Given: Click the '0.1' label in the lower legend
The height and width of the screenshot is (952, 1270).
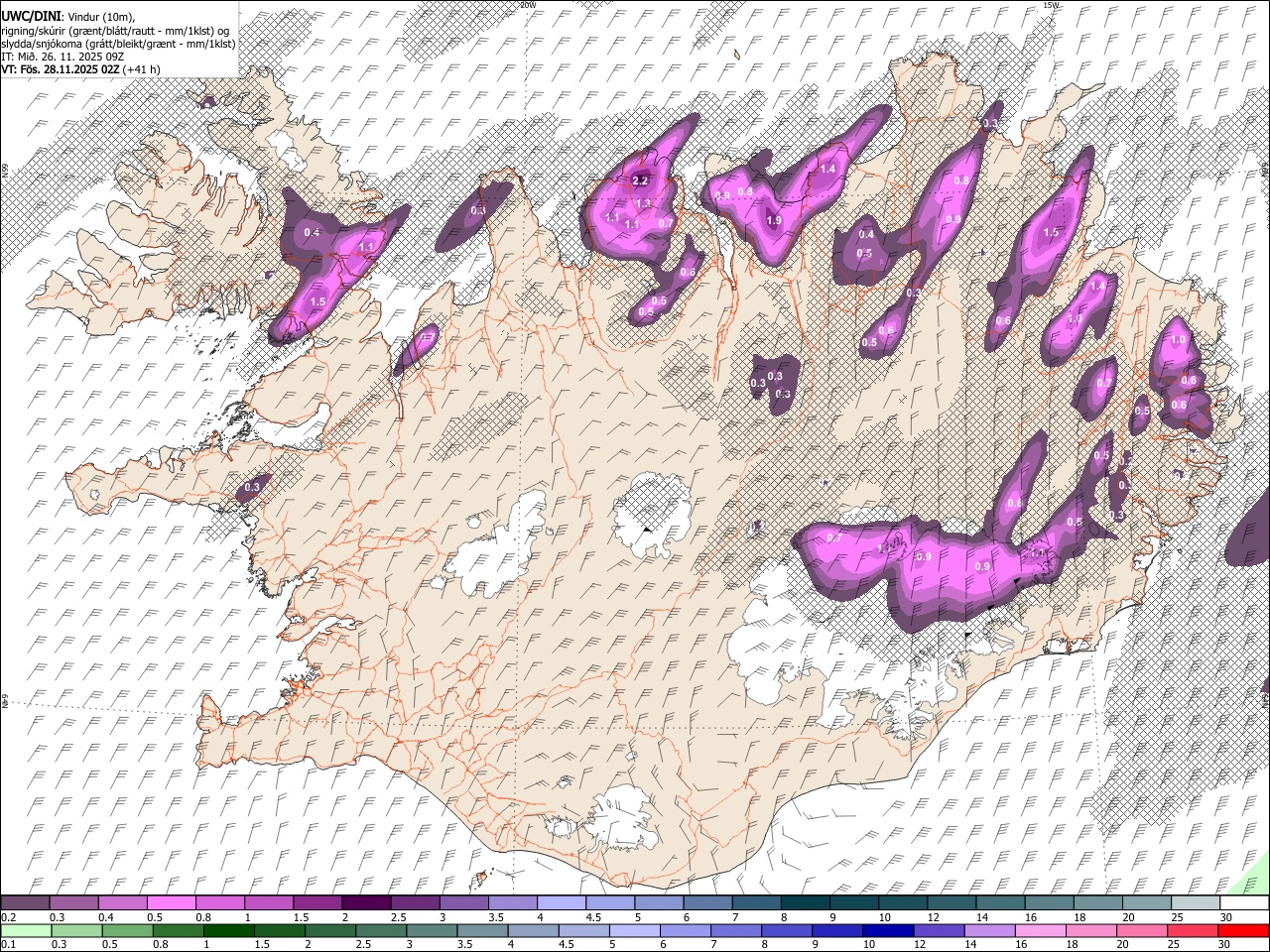Looking at the screenshot, I should pyautogui.click(x=8, y=944).
